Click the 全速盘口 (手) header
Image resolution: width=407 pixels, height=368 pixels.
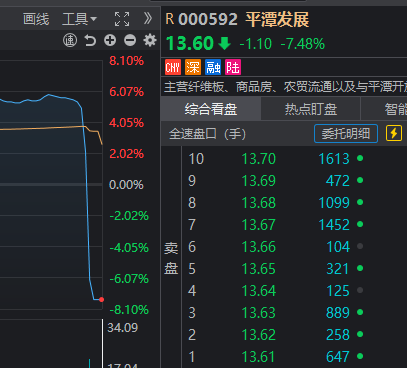[208, 134]
